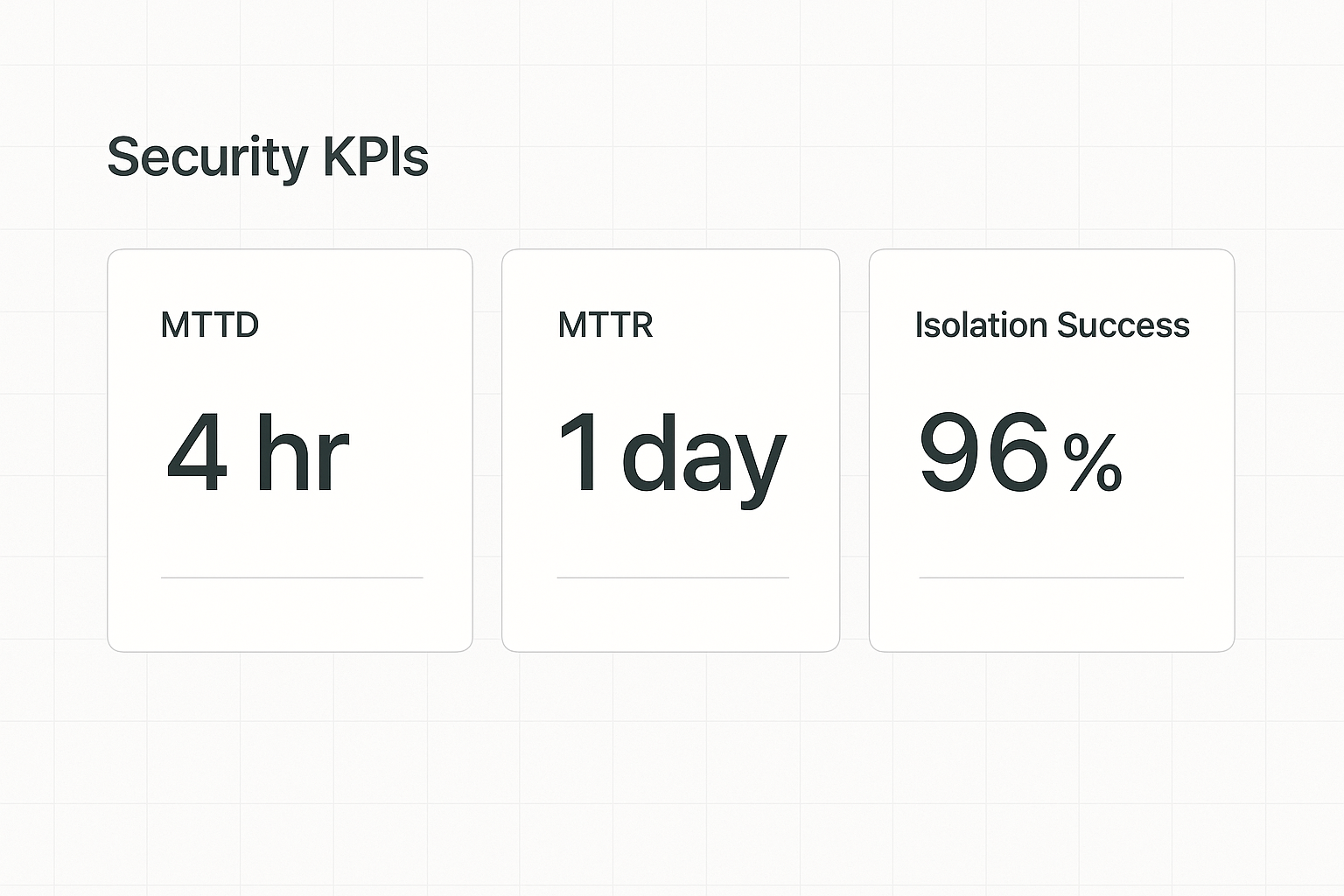
Task: Click the hr unit in MTTD card
Action: coord(303,452)
